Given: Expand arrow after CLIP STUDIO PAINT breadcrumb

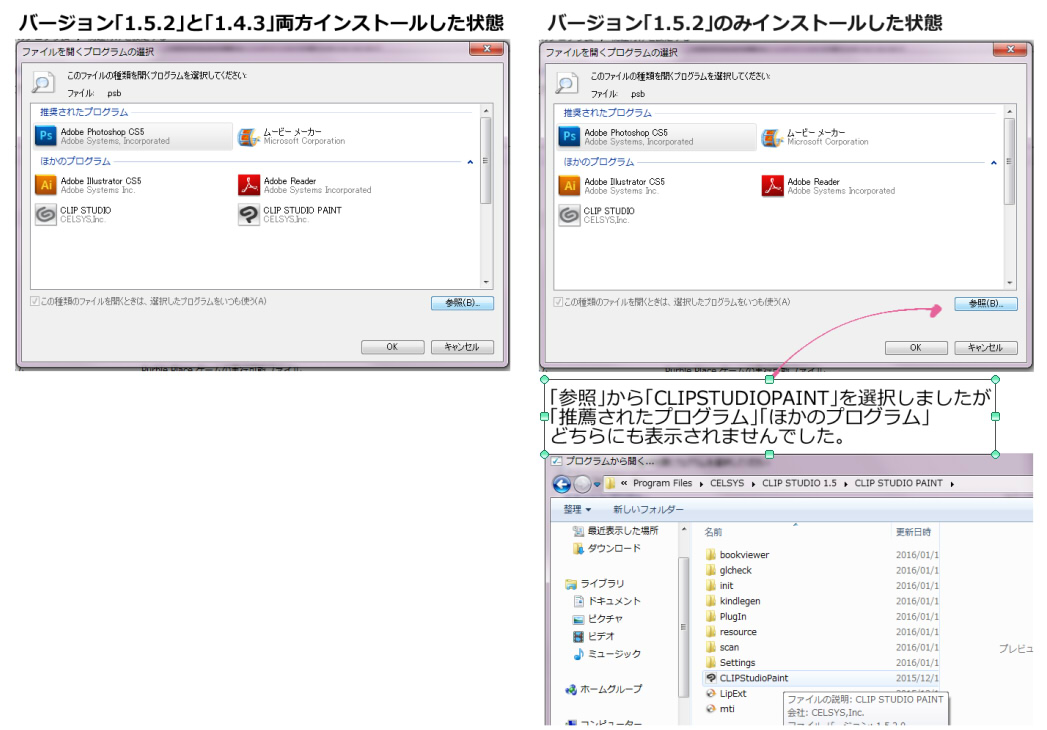Looking at the screenshot, I should (x=952, y=484).
